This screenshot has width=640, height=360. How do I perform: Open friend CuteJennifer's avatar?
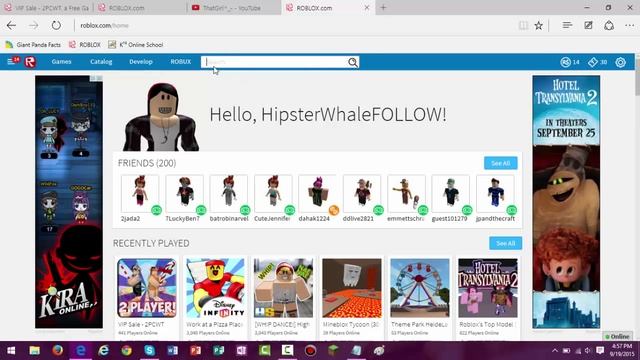(x=273, y=193)
